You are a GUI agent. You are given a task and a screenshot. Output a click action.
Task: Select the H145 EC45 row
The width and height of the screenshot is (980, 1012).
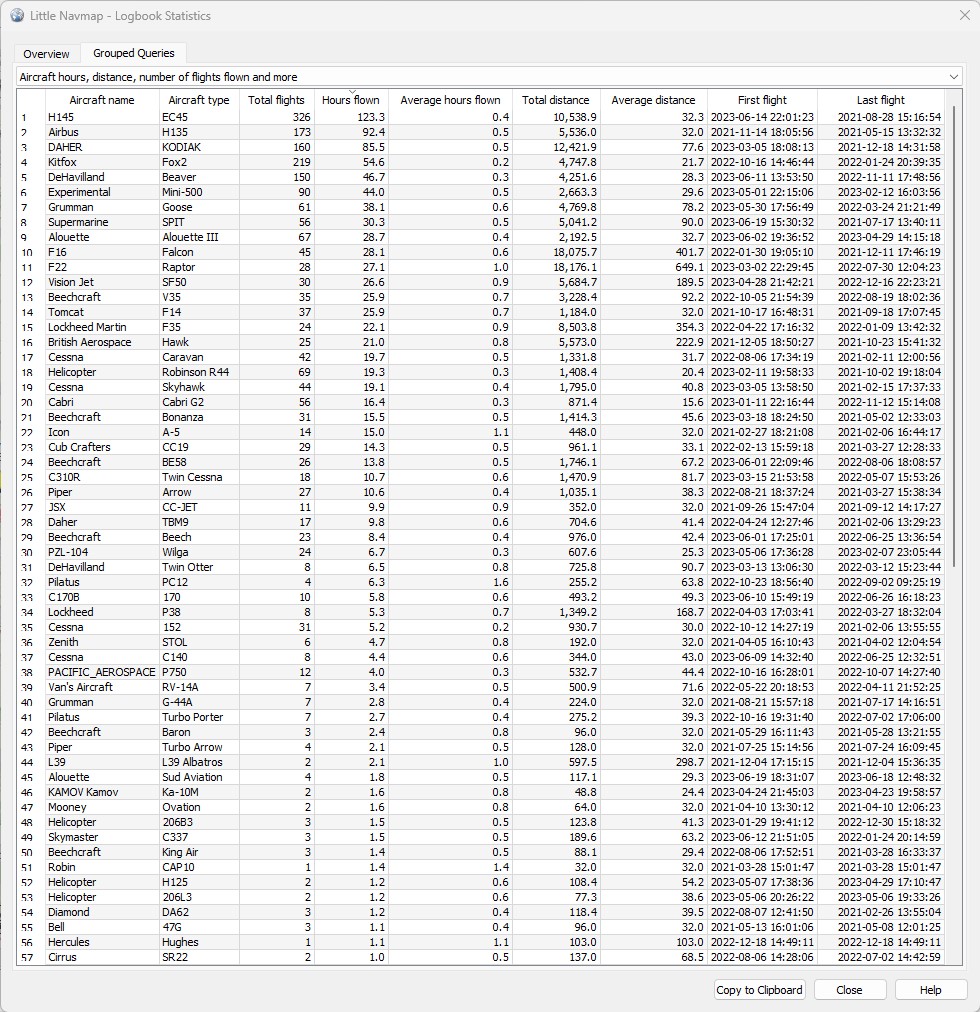coord(102,117)
